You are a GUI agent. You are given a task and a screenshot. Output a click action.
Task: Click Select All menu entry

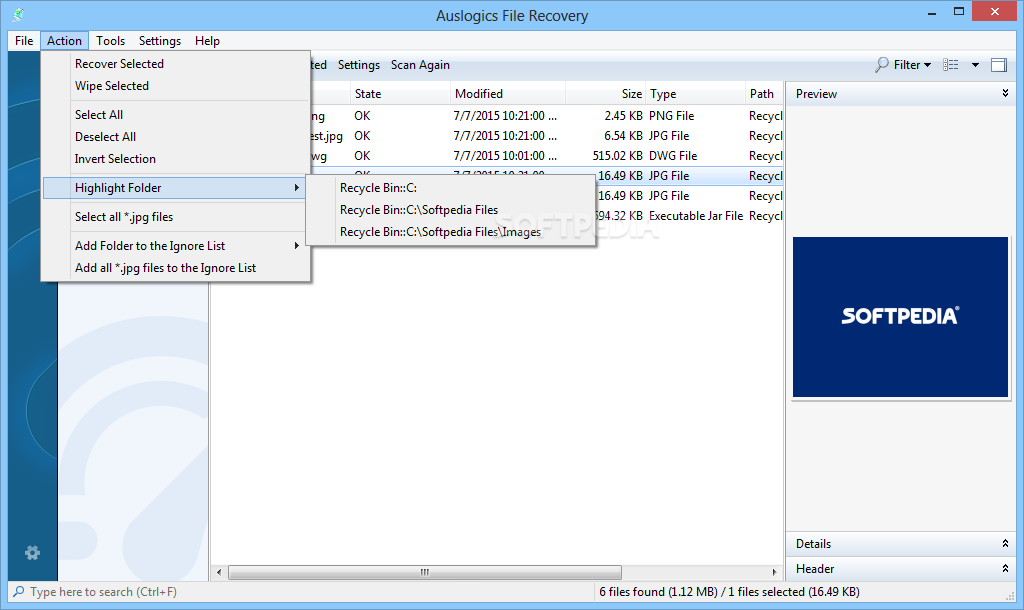pos(176,114)
